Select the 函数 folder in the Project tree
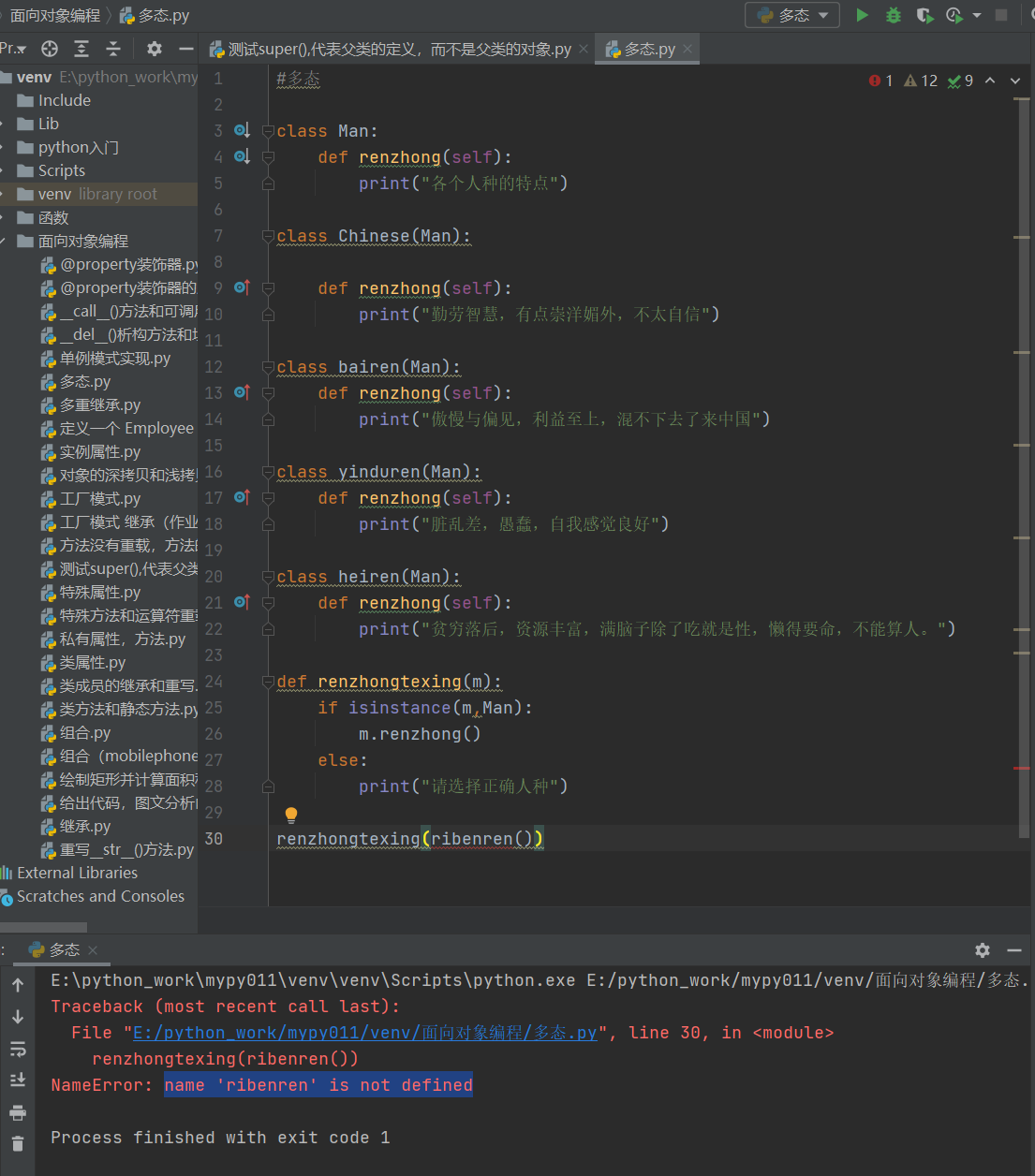 tap(99, 217)
